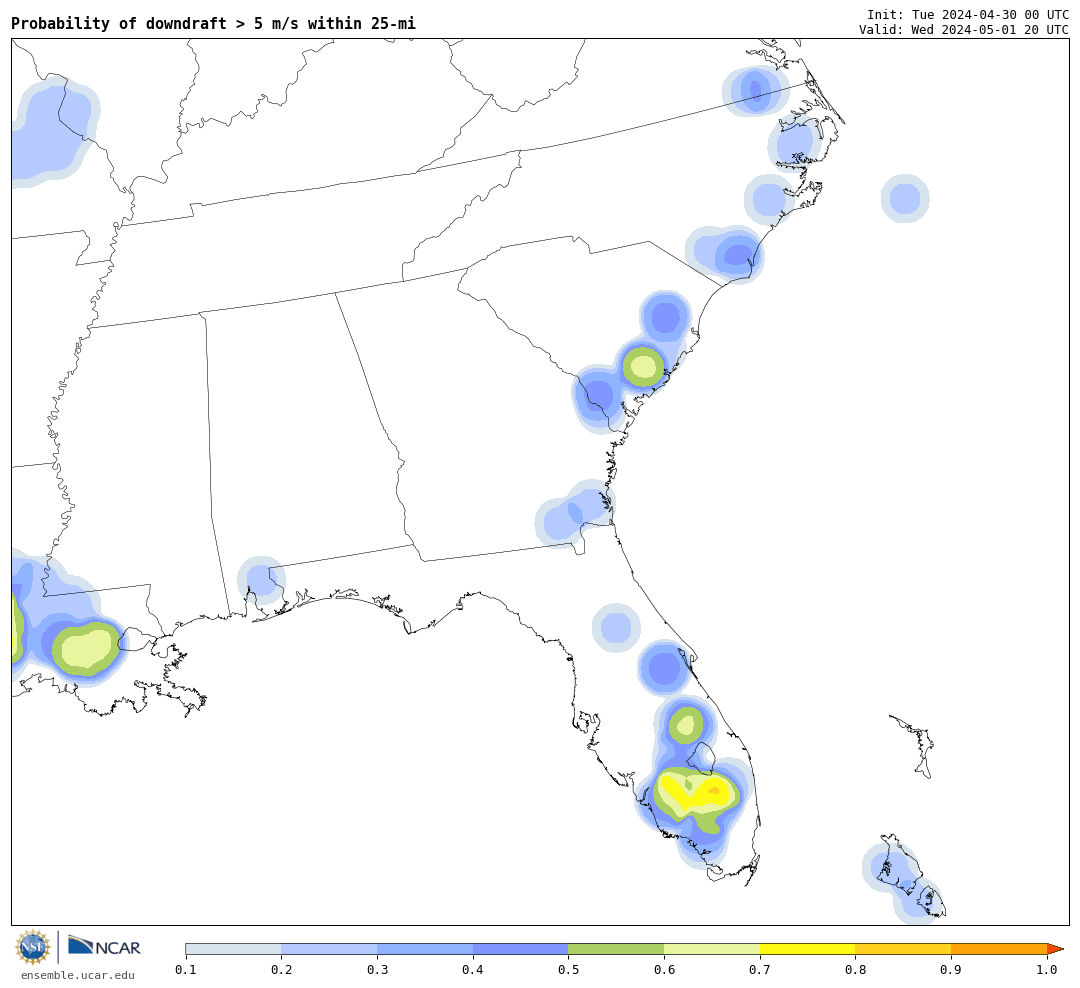
Task: Click the 0.5 colorbar tick label
Action: click(x=568, y=970)
